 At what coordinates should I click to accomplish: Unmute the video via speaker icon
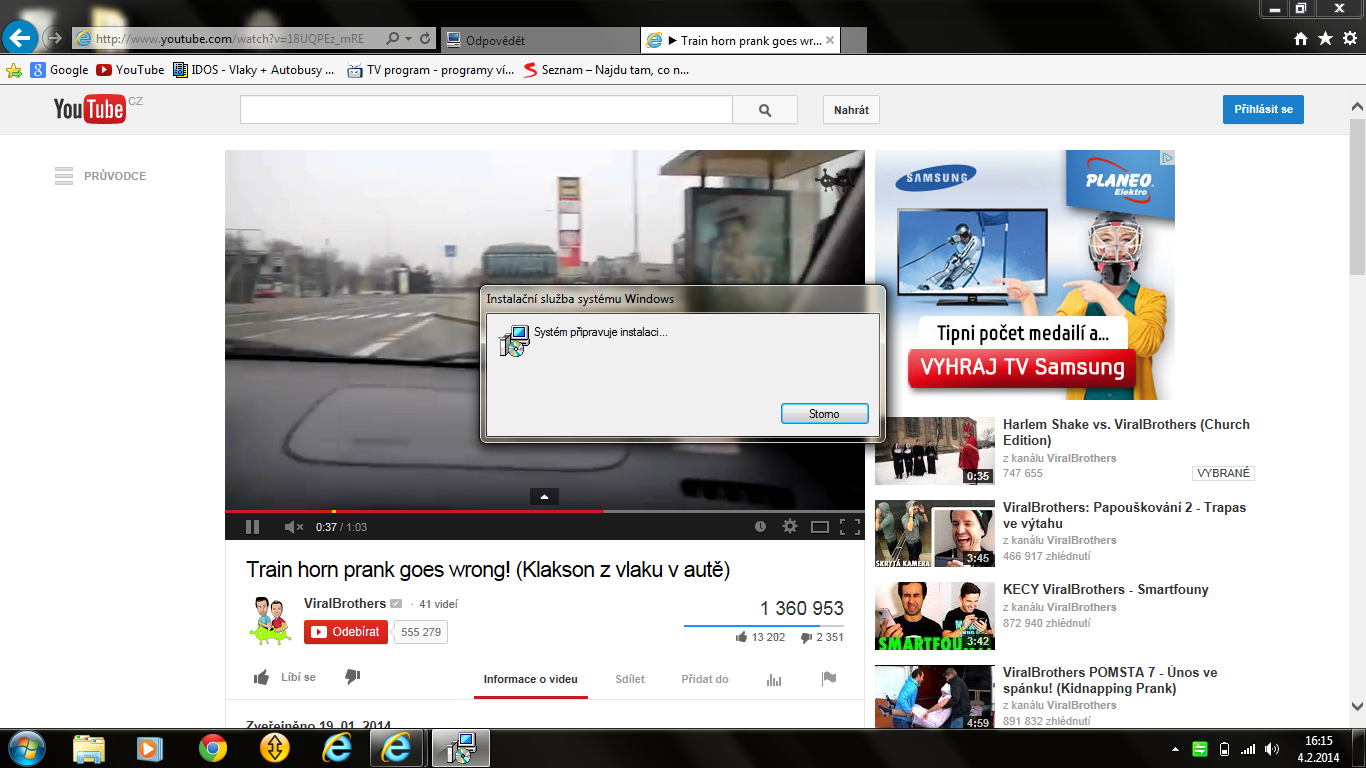coord(293,526)
